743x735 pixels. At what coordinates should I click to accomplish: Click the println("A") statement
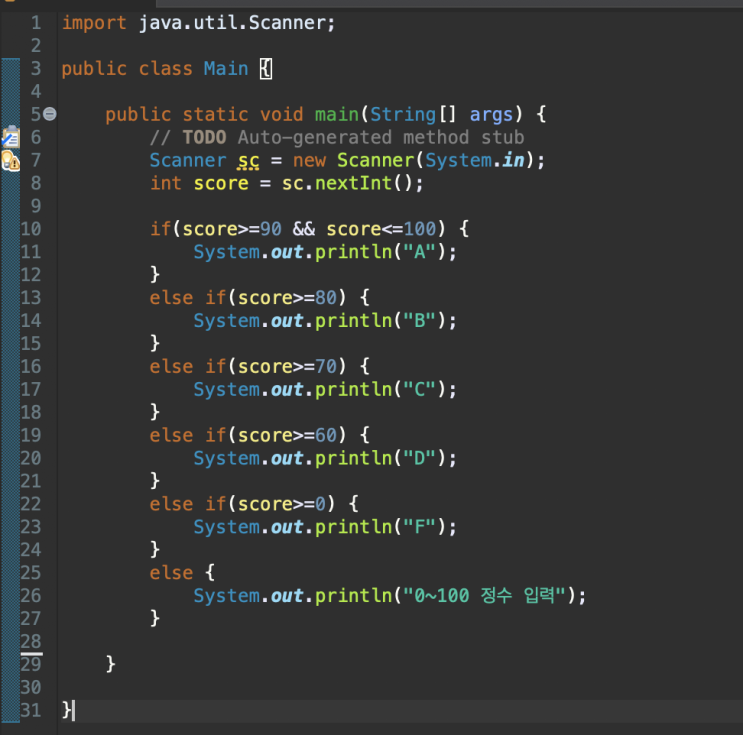click(325, 252)
